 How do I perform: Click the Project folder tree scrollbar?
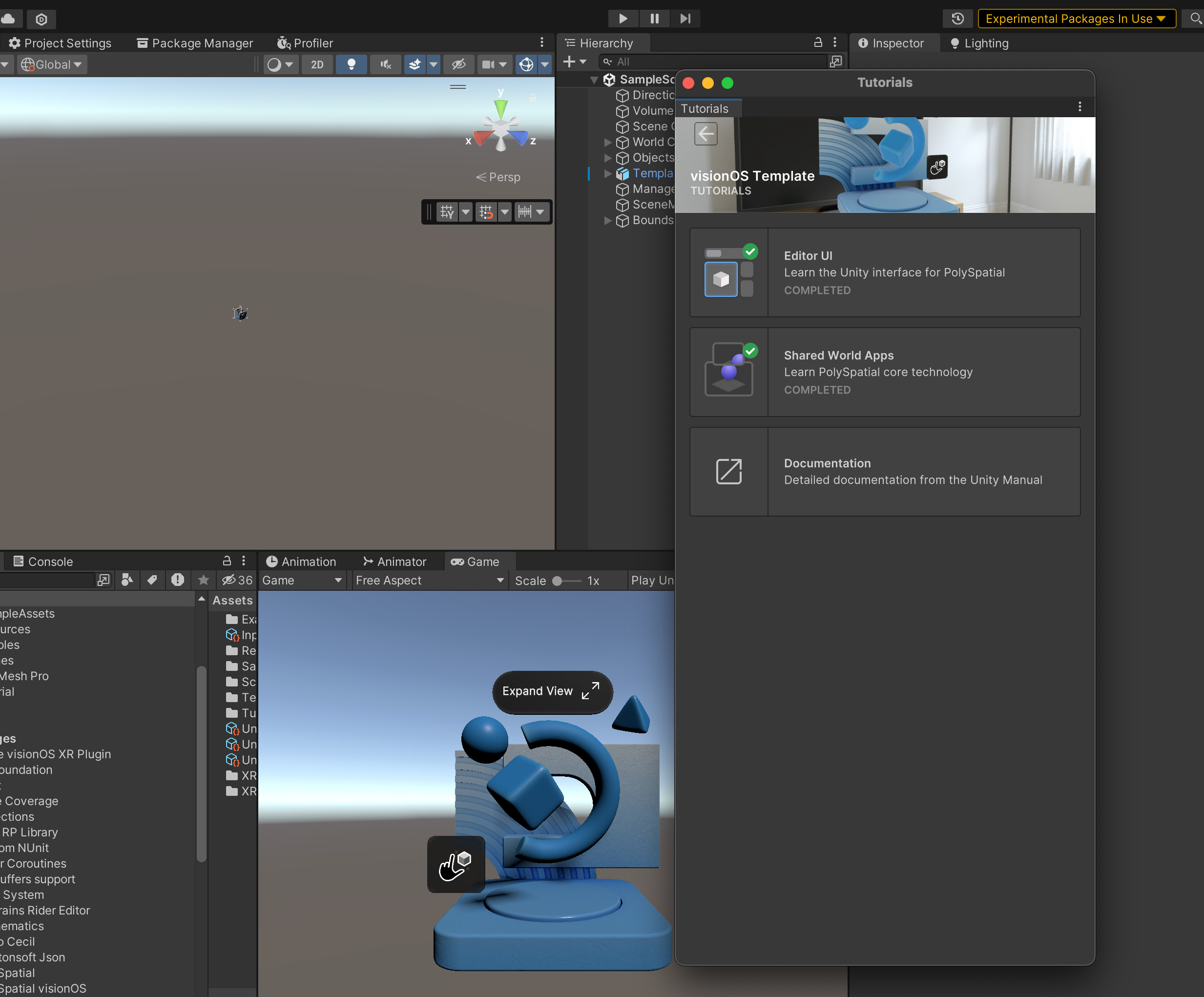click(201, 764)
